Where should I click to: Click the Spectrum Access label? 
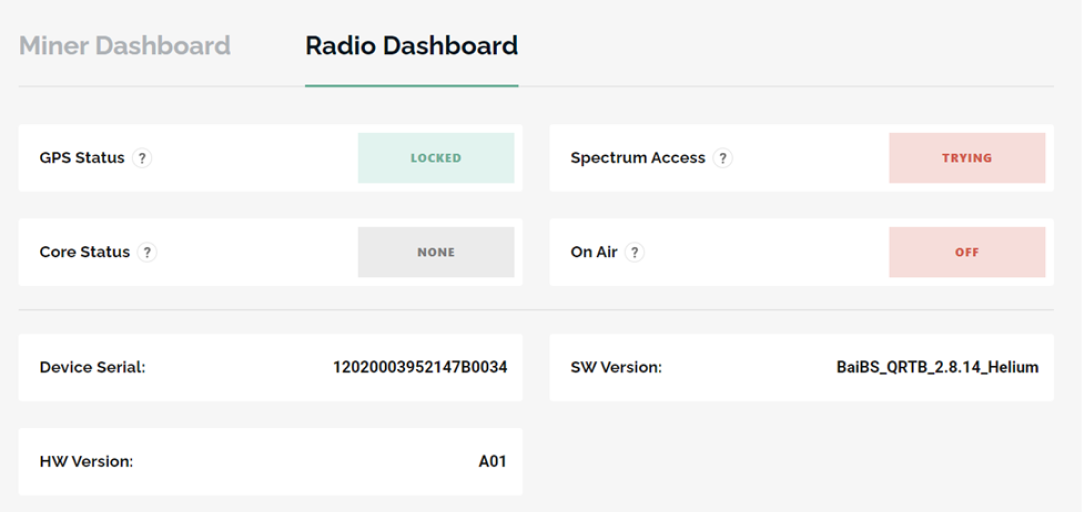click(x=638, y=158)
